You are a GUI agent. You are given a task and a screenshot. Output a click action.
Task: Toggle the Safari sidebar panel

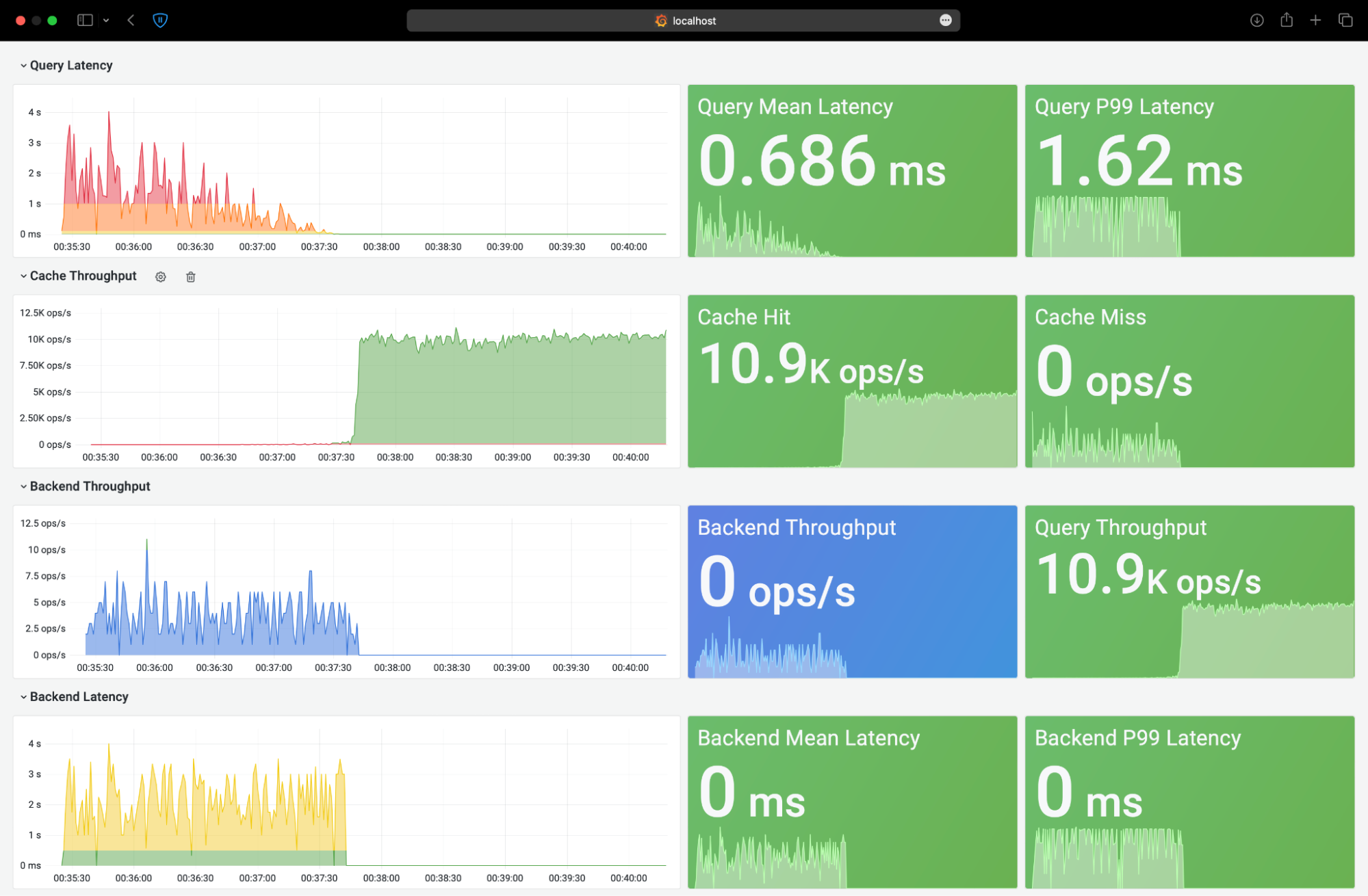(x=85, y=20)
